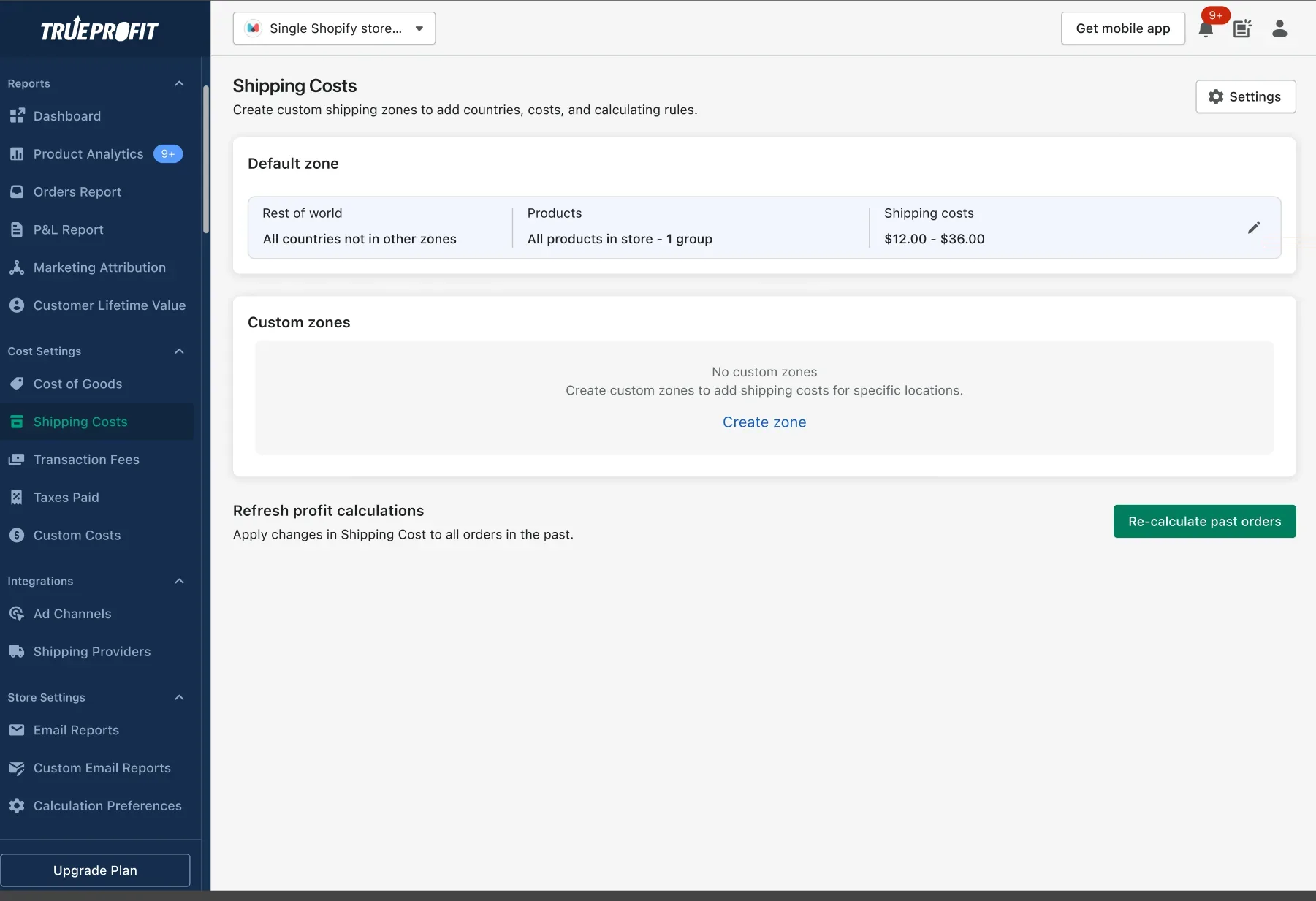This screenshot has width=1316, height=901.
Task: Click the Customer Lifetime Value icon
Action: coord(17,305)
